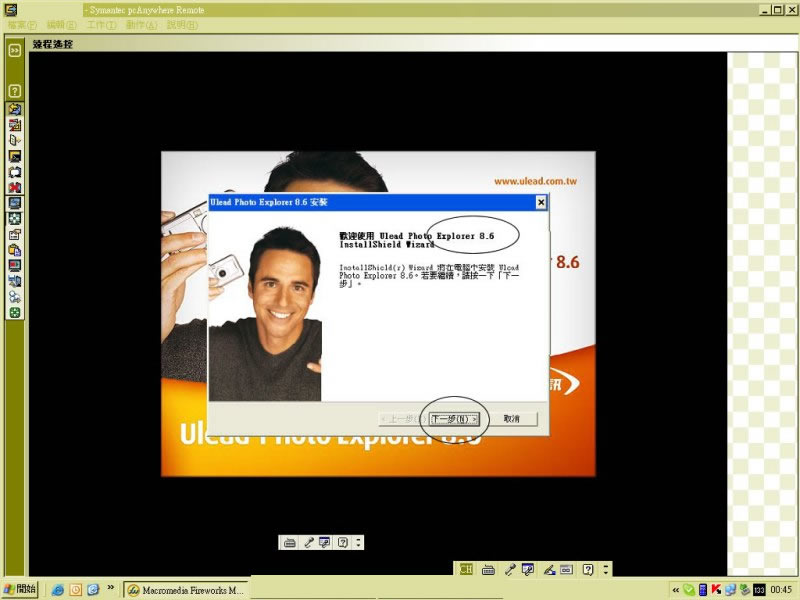The height and width of the screenshot is (600, 800).
Task: Click the microphone icon in the remote floating language bar
Action: point(308,542)
